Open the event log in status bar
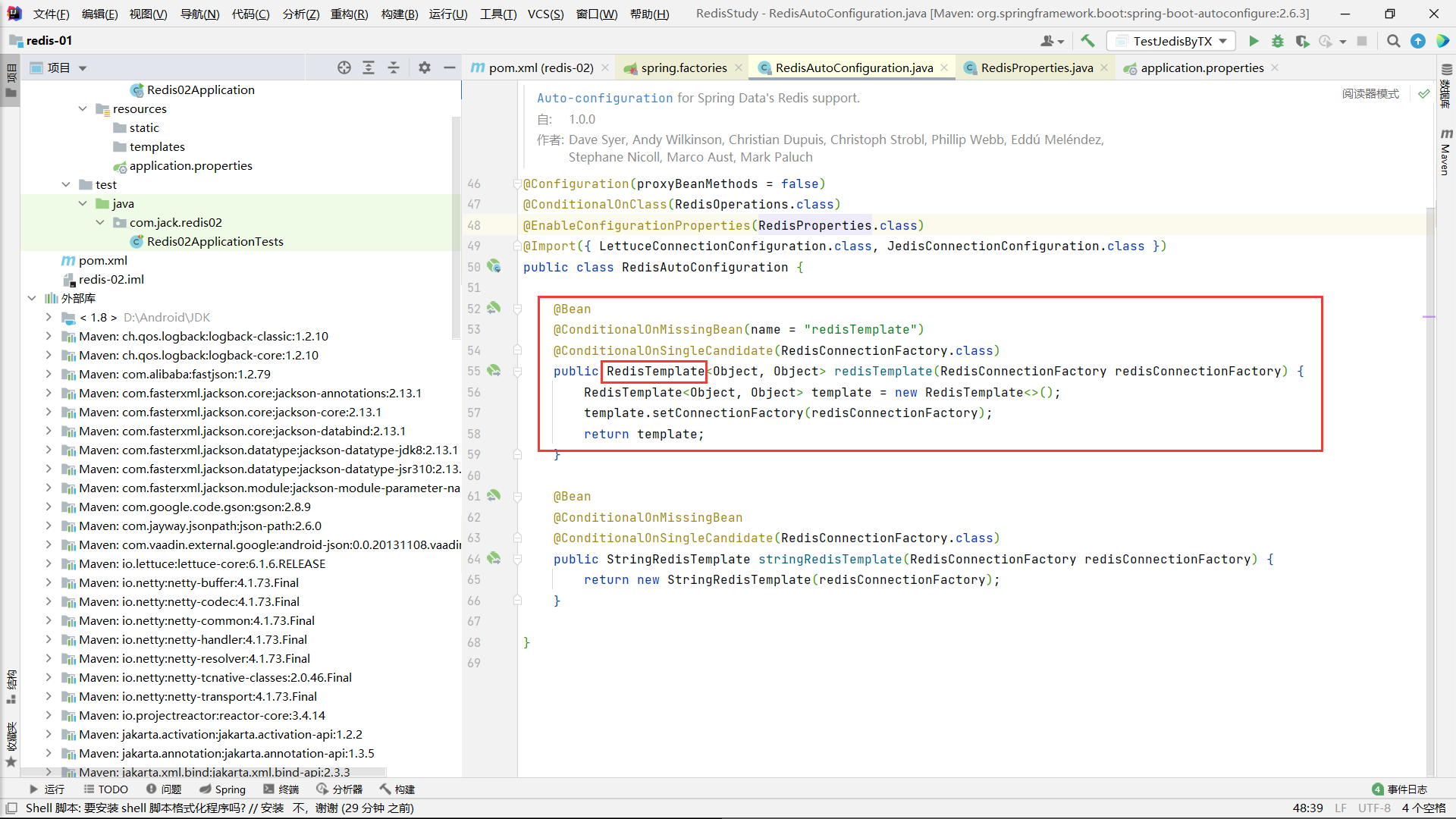The height and width of the screenshot is (819, 1456). click(x=1400, y=789)
